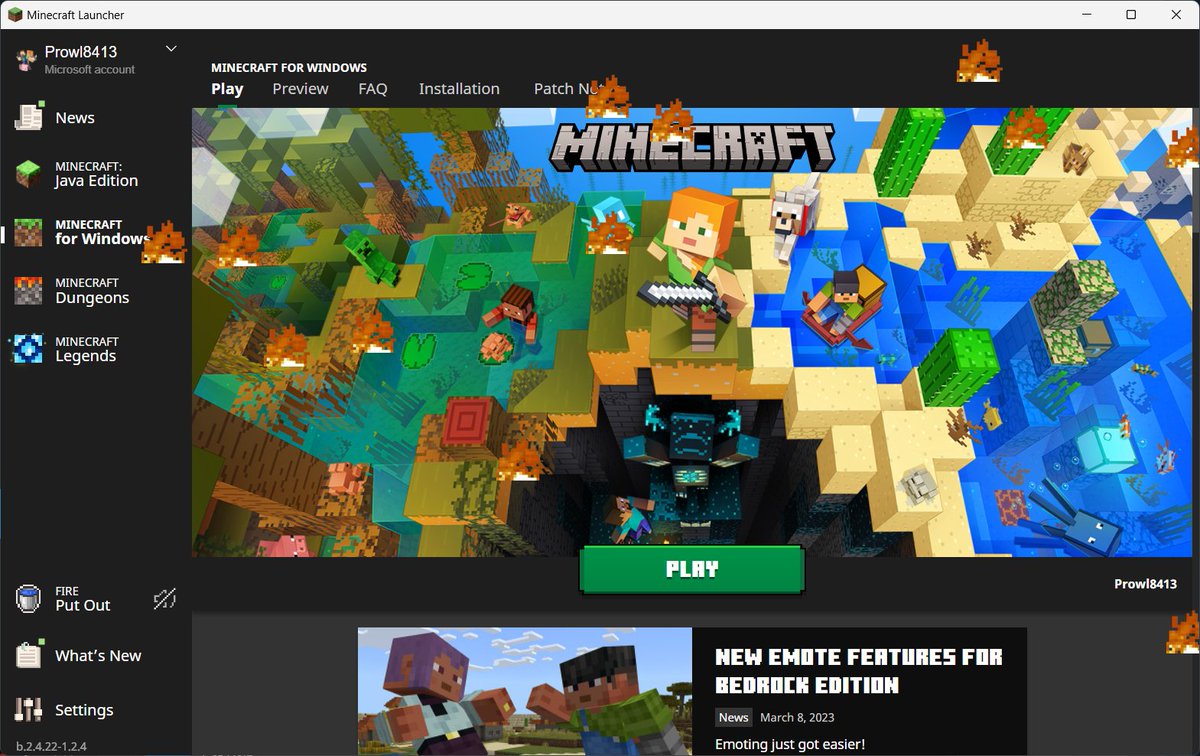Open Minecraft Legends icon in sidebar
Viewport: 1200px width, 756px height.
coord(27,349)
